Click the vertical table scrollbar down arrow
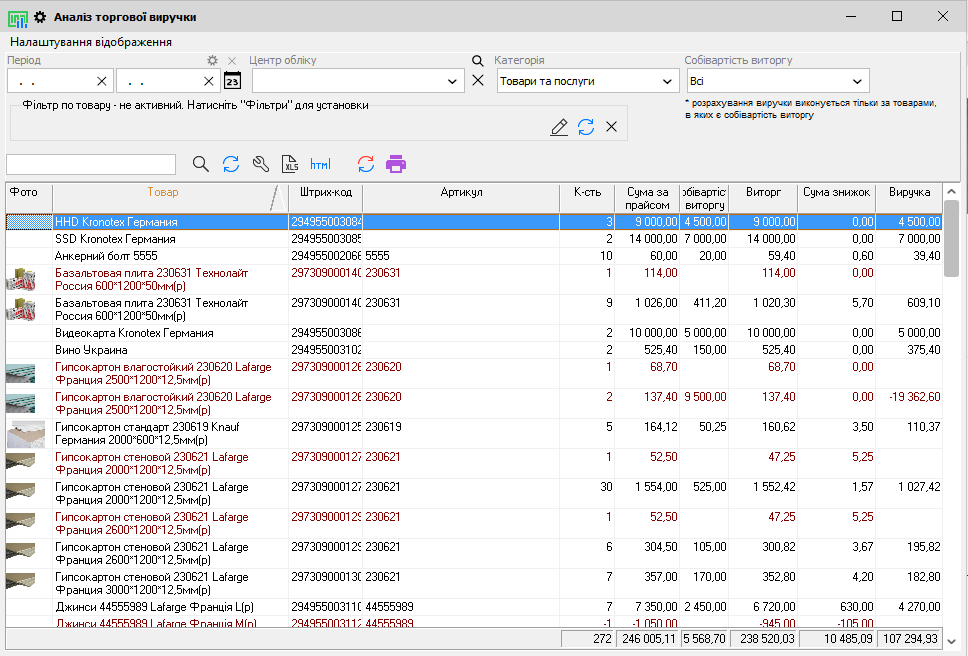 951,641
